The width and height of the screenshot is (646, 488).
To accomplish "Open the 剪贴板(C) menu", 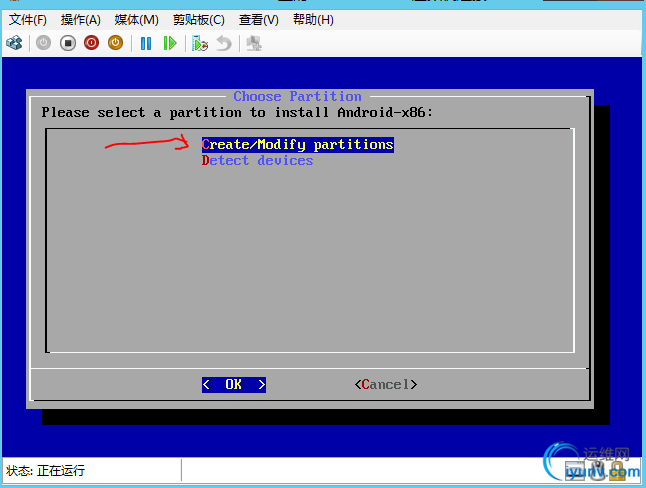I will coord(199,19).
